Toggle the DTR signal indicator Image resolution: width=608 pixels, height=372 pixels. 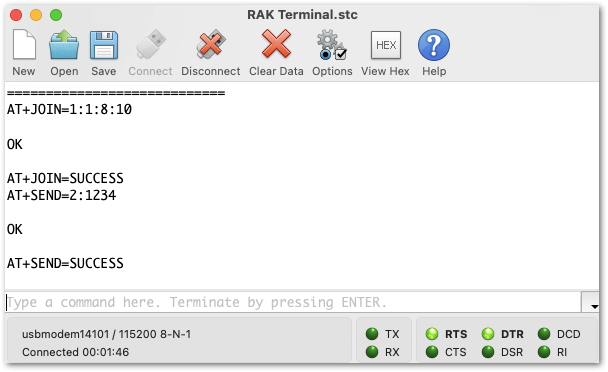click(488, 334)
